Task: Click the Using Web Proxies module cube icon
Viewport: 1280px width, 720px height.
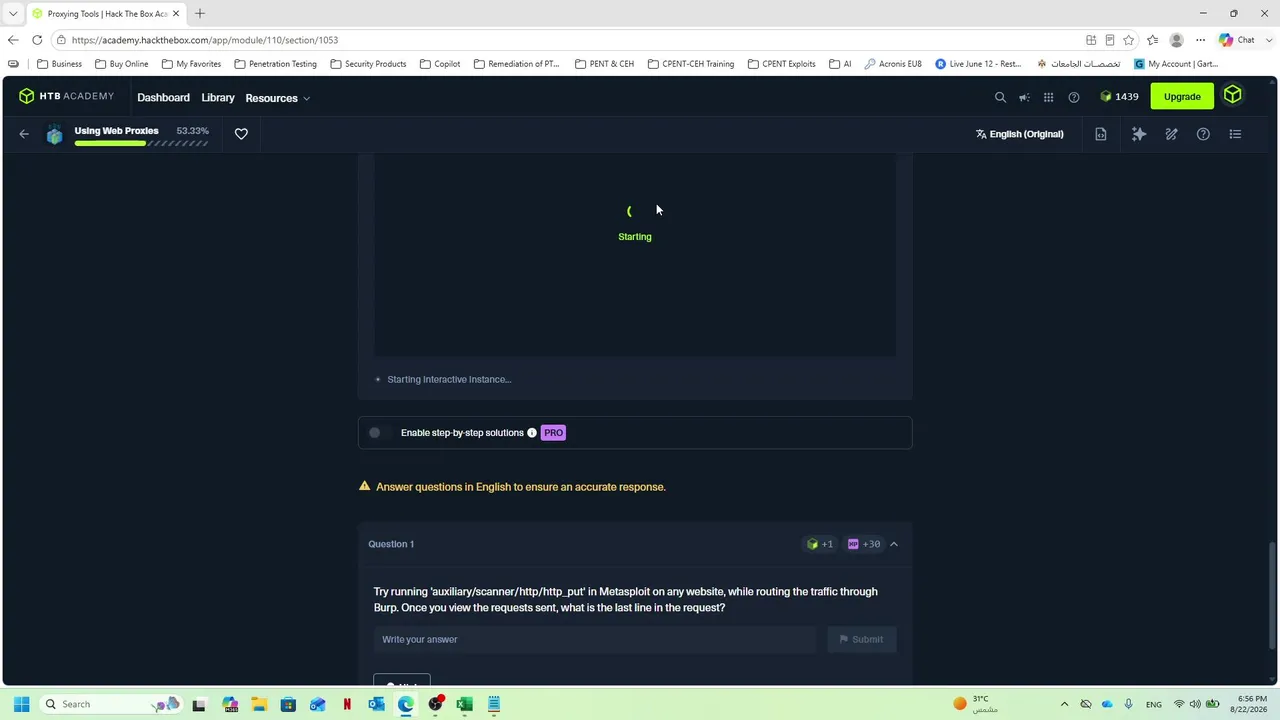Action: pos(54,135)
